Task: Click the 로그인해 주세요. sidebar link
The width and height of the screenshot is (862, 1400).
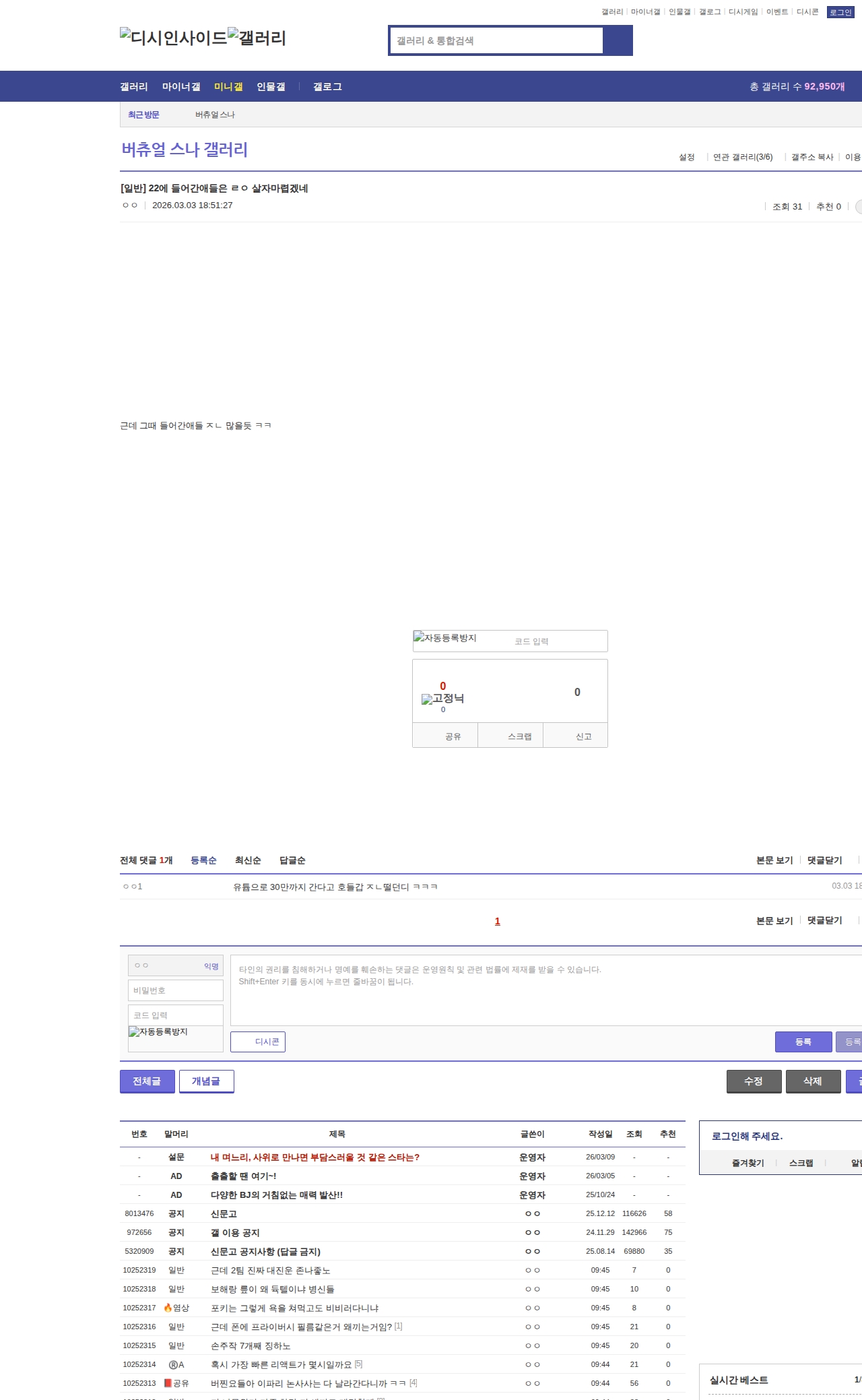Action: pyautogui.click(x=747, y=1136)
